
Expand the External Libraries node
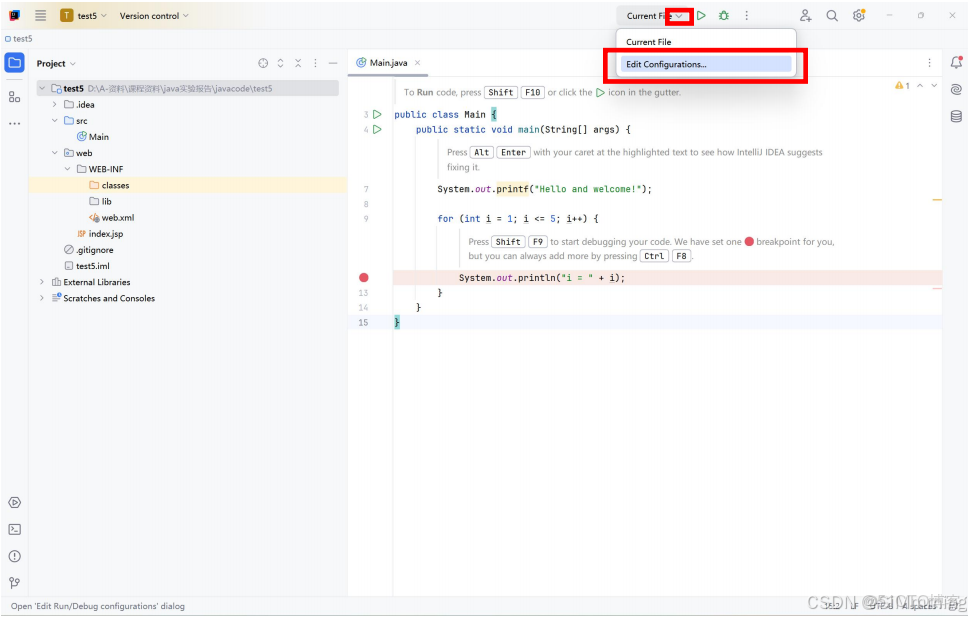40,282
